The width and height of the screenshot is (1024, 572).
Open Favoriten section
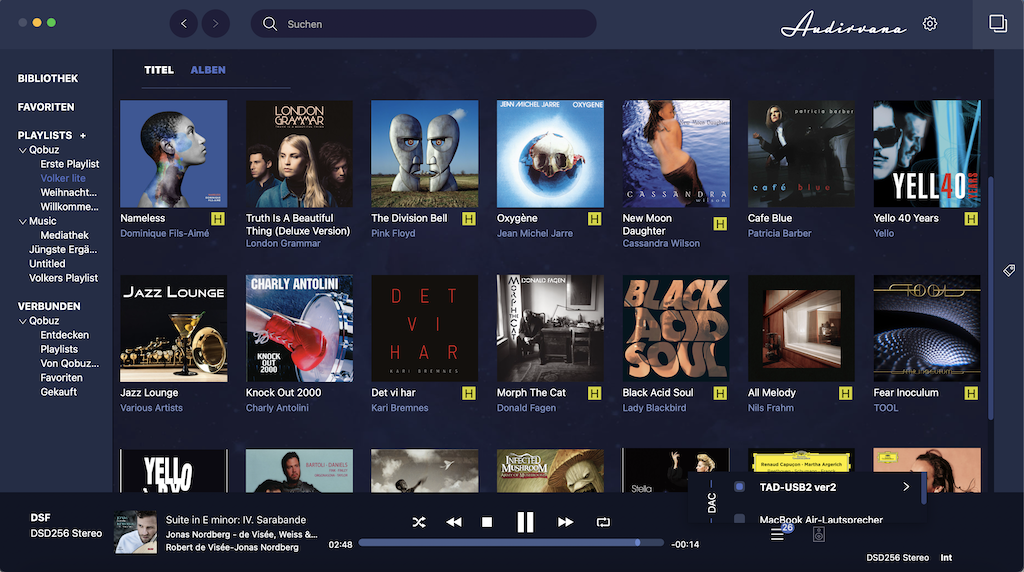46,107
